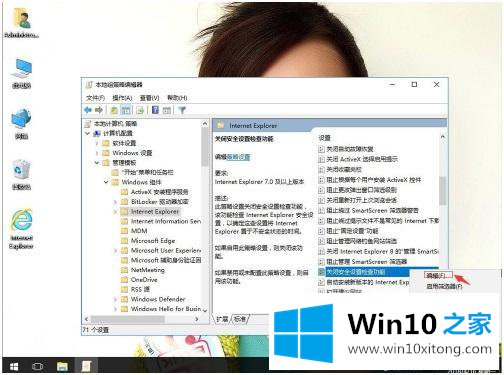Collapse the 管理模板 tree node
Screen dimensions: 504x375
coord(97,163)
